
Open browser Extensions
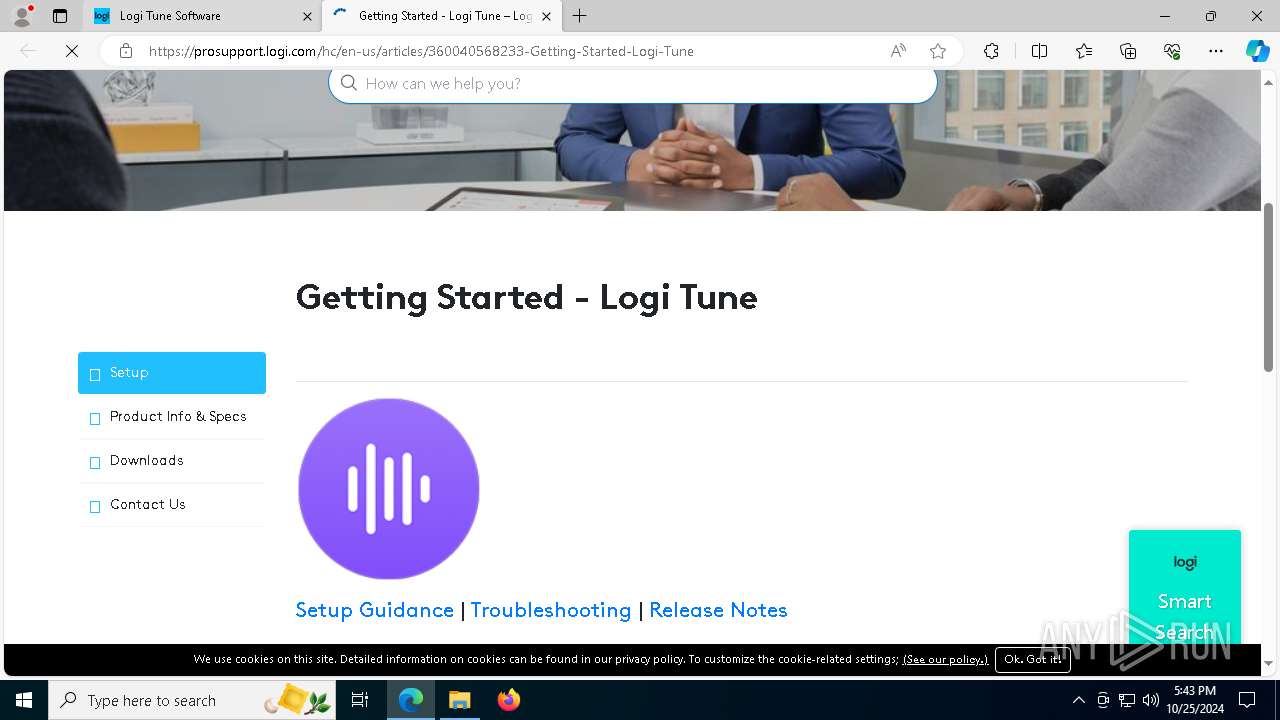point(991,51)
